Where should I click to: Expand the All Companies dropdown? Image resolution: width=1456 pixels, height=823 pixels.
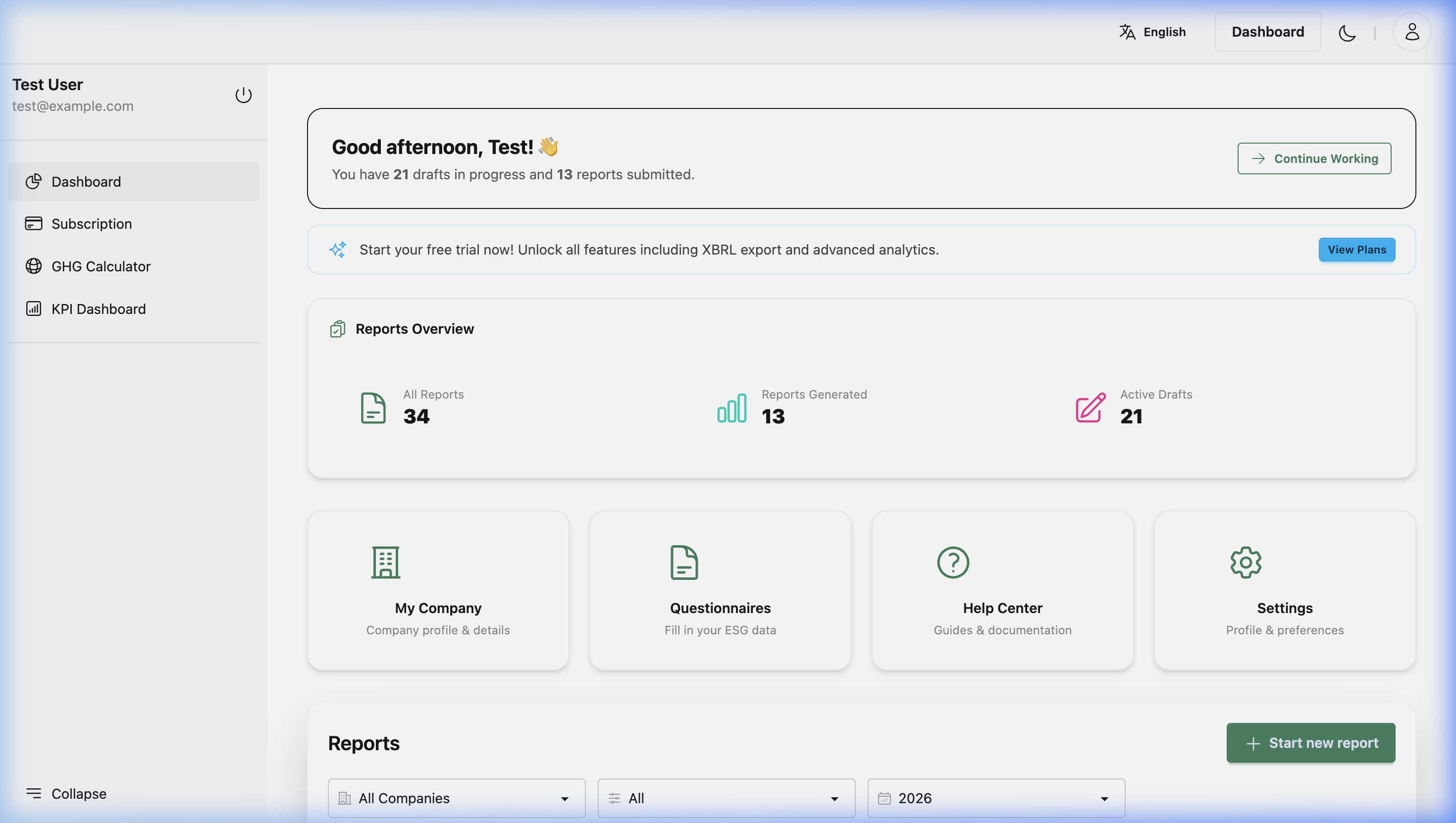[456, 798]
